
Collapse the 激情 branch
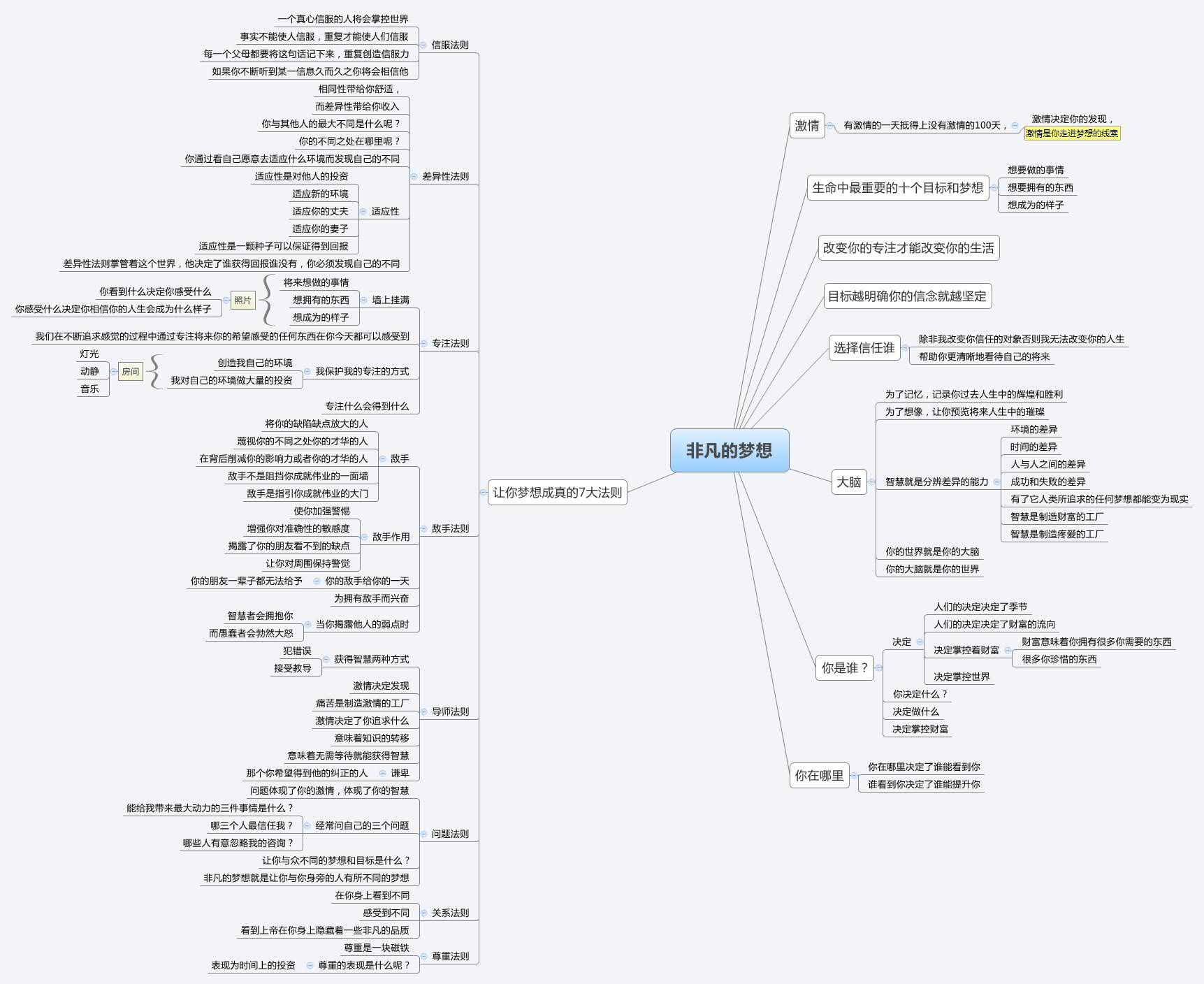coord(829,126)
